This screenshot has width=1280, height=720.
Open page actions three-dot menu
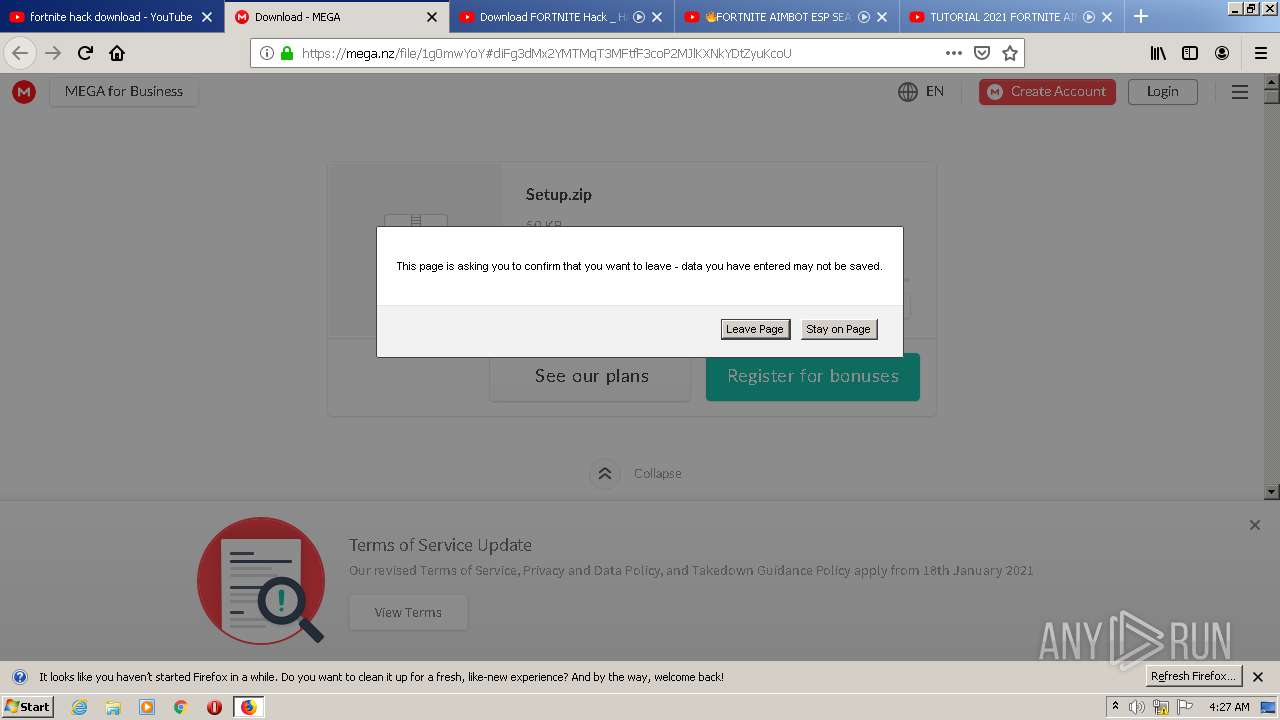(954, 53)
